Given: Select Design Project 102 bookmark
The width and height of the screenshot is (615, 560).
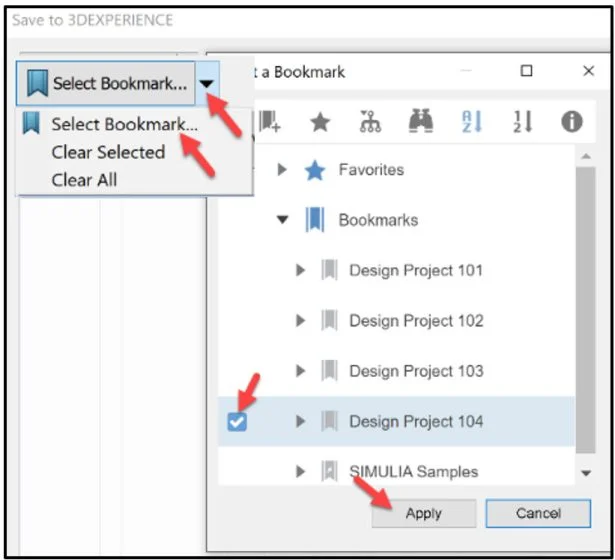Looking at the screenshot, I should coord(416,321).
